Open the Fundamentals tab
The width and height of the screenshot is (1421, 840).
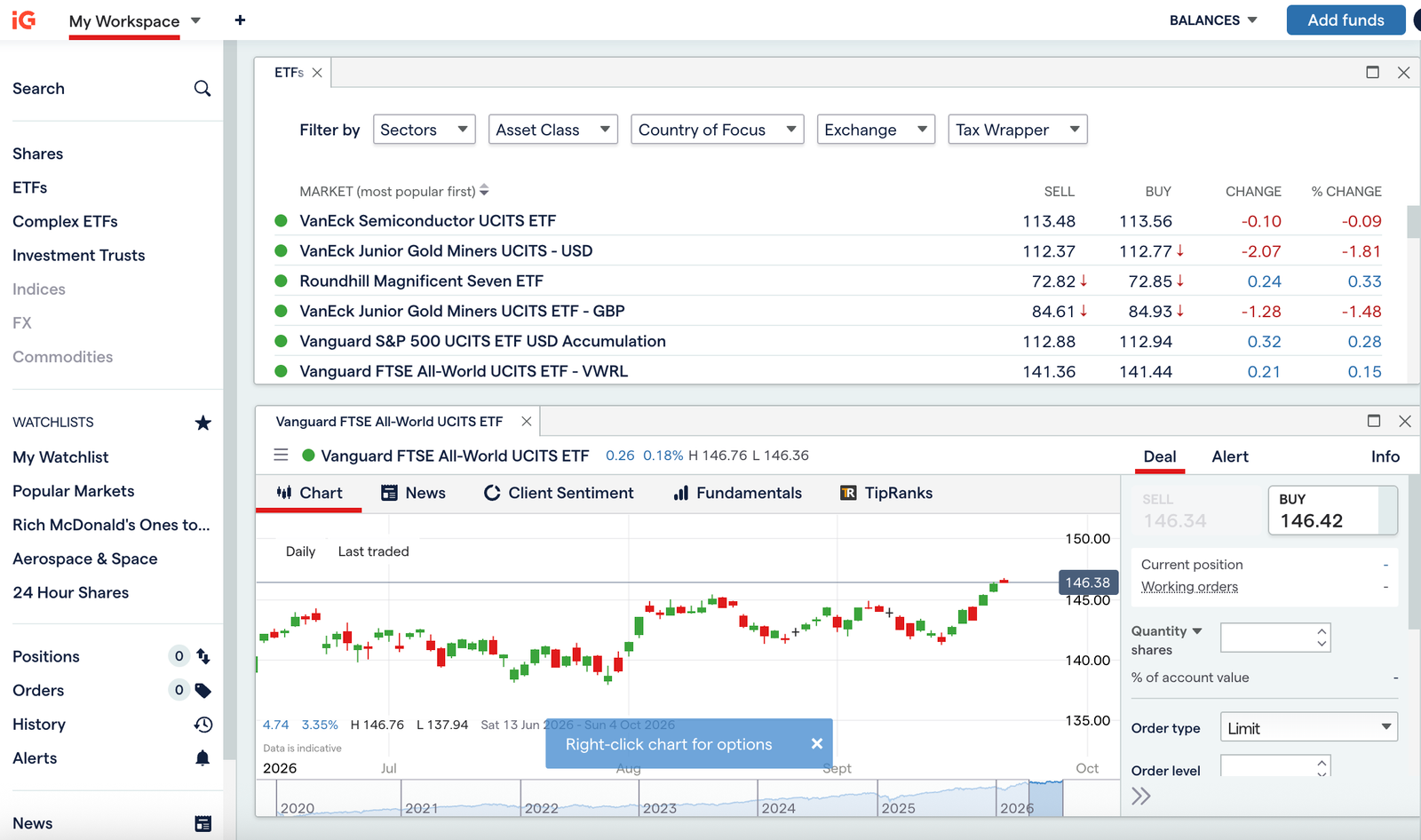pos(738,493)
